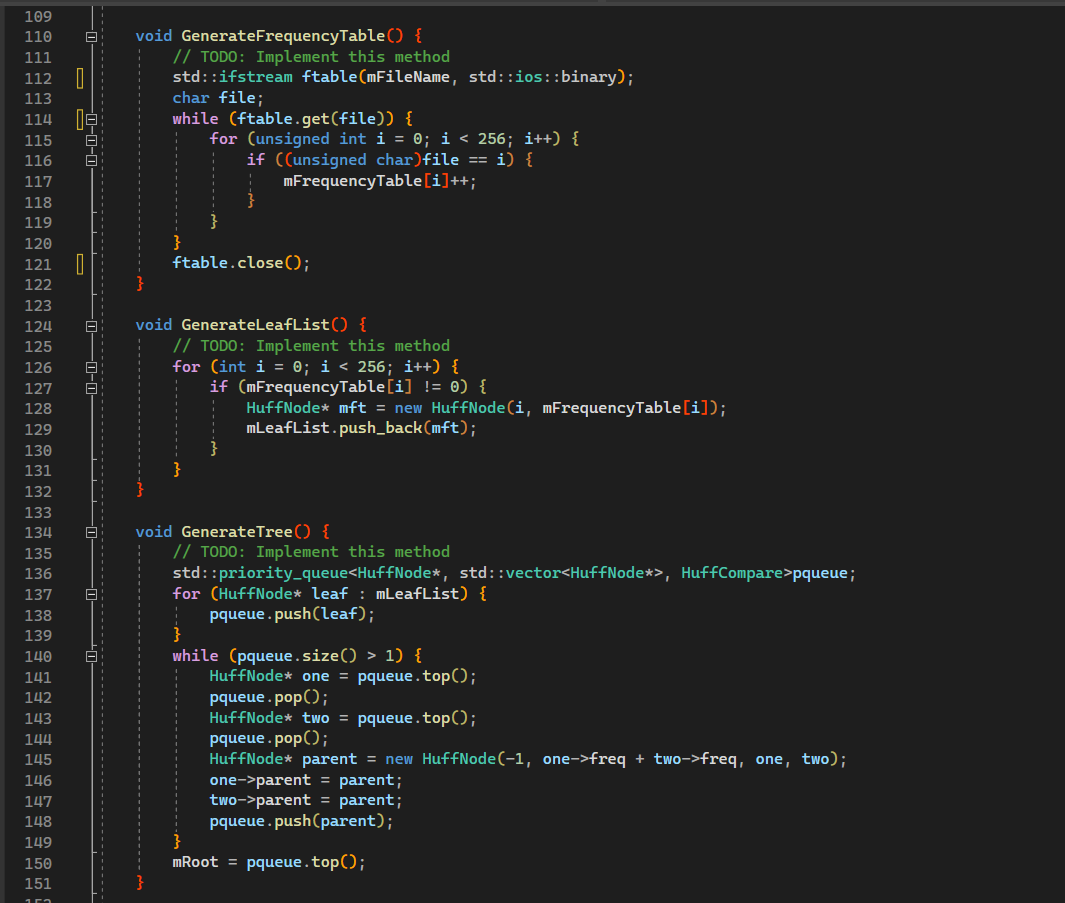Collapse the GenerateLeafList function fold
The image size is (1065, 903).
pos(90,324)
